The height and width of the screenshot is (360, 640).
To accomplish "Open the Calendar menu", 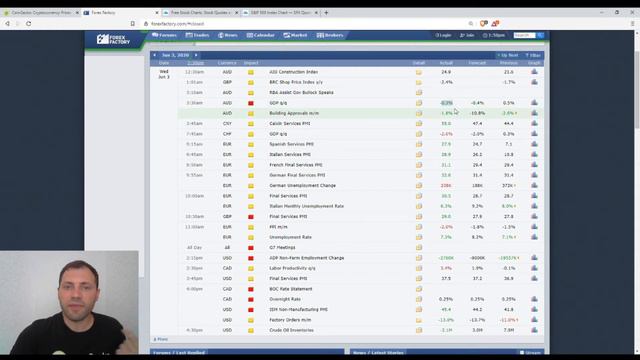I will click(261, 36).
